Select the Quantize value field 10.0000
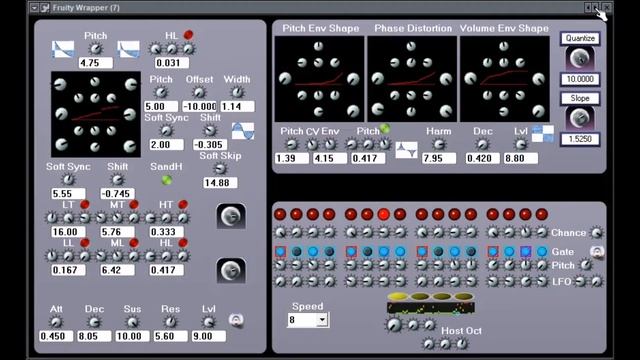 tap(580, 79)
